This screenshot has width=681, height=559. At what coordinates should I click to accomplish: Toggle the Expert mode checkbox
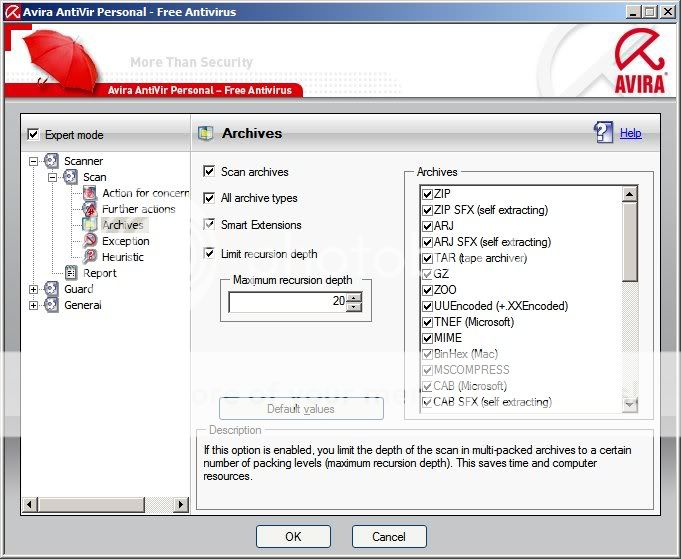(33, 134)
